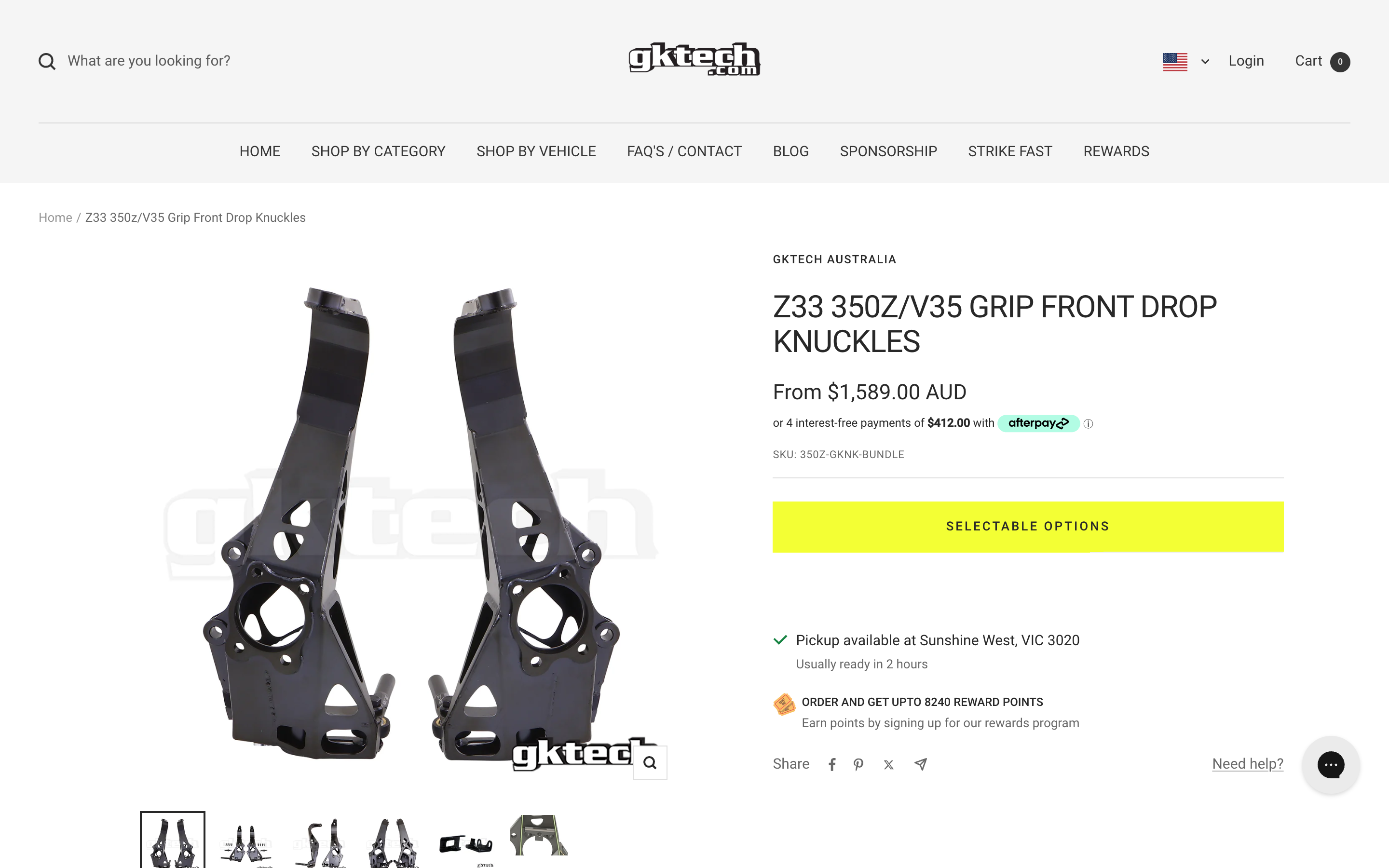
Task: Zoom product image with magnifier icon
Action: coord(650,762)
